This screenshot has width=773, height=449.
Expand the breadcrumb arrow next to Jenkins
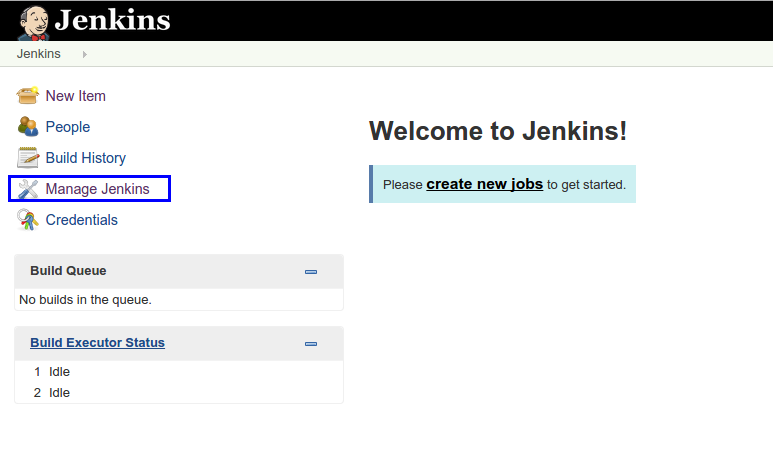[x=85, y=54]
